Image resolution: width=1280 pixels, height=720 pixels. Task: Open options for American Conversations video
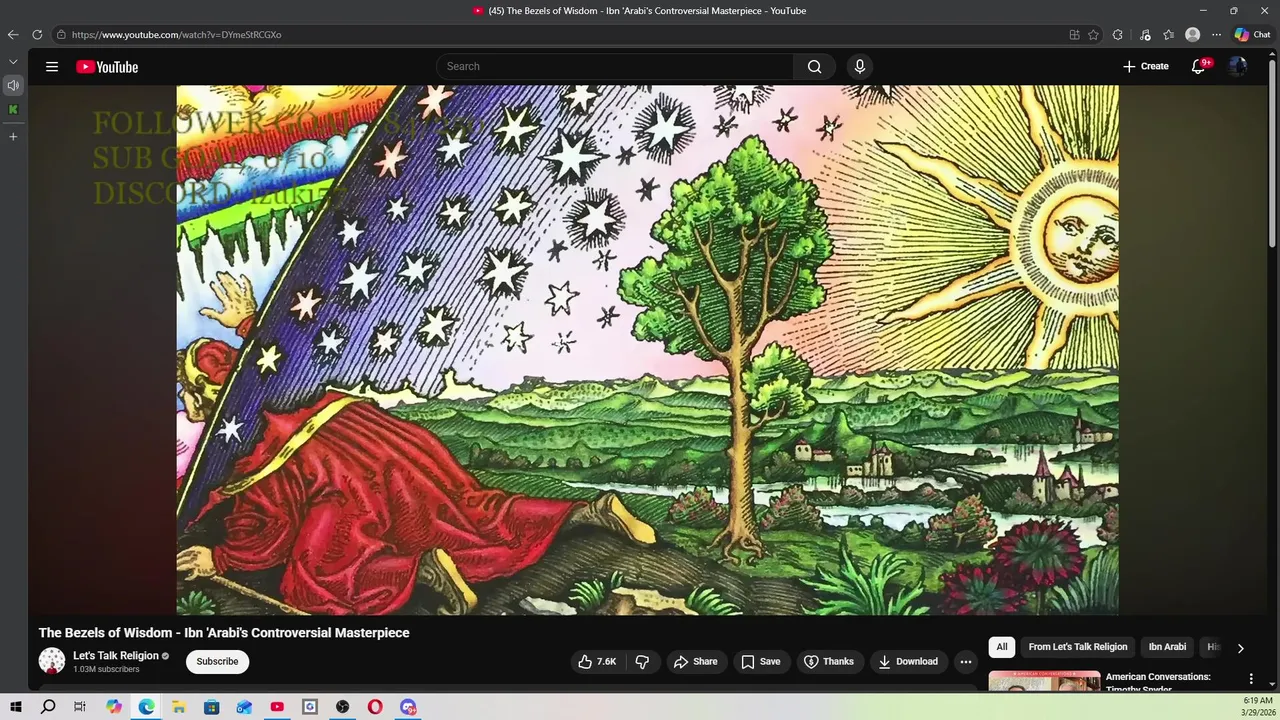(1250, 679)
